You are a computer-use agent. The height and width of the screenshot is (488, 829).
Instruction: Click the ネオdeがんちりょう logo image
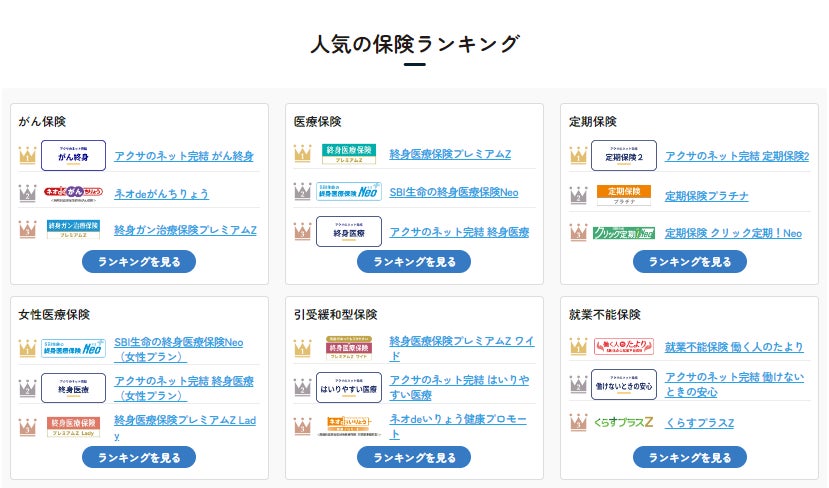(73, 193)
